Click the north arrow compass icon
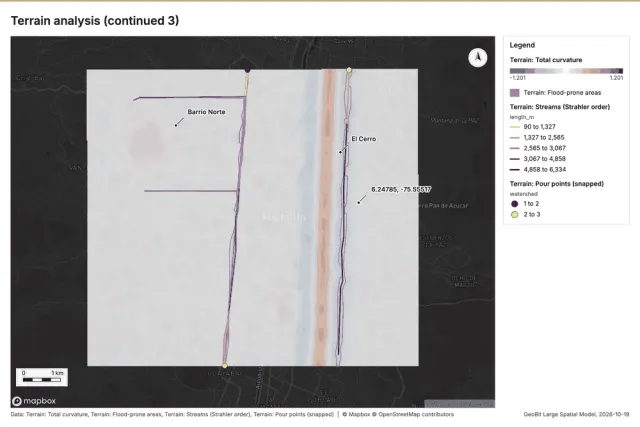640x427 pixels. [x=478, y=58]
